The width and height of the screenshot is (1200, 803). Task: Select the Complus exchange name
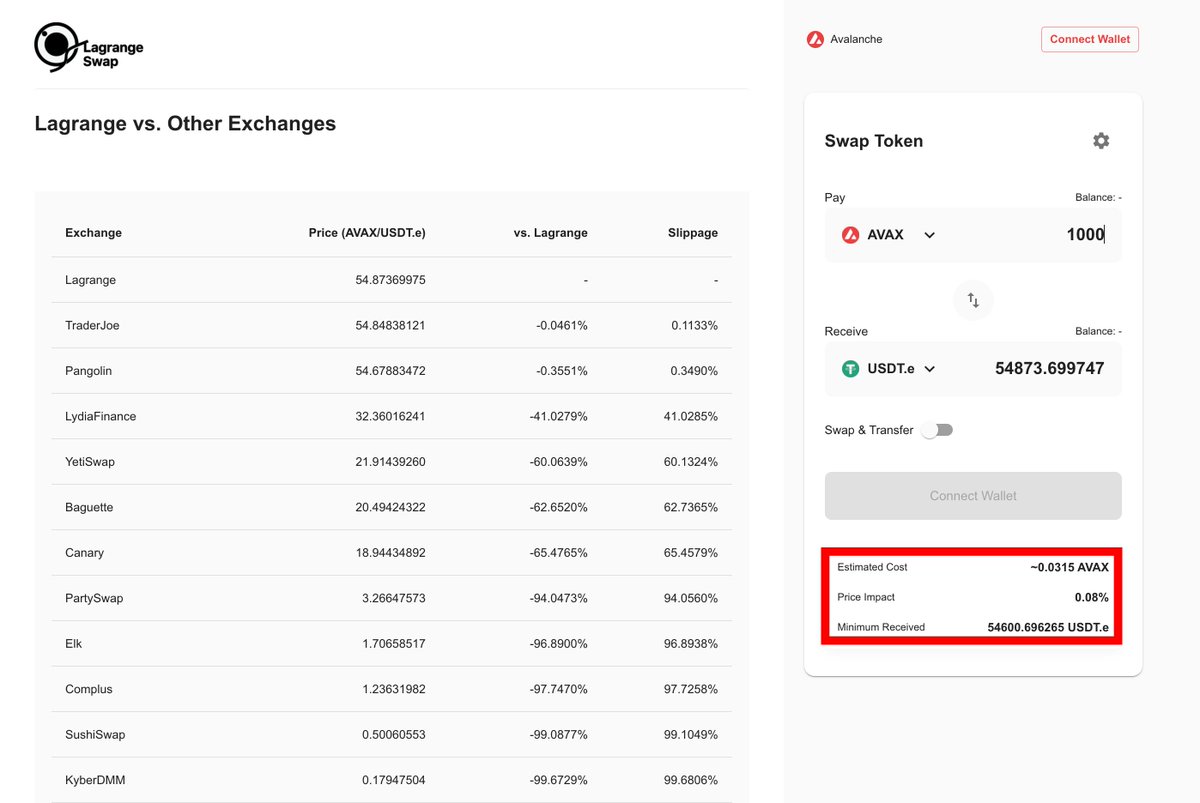click(89, 689)
